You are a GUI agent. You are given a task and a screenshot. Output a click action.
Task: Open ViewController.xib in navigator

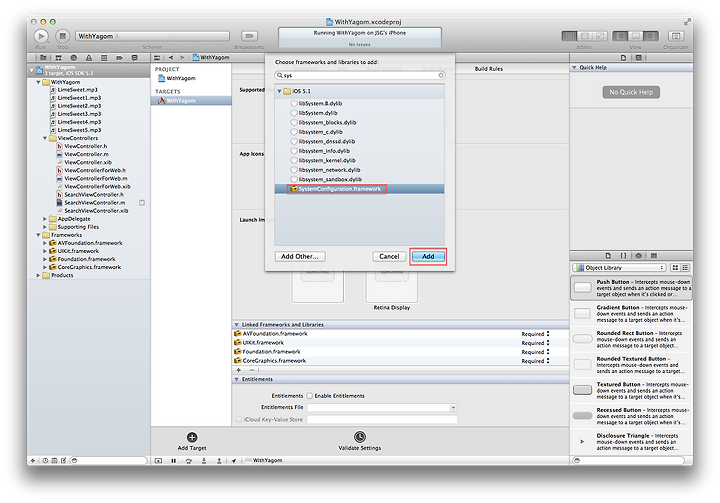[x=88, y=162]
